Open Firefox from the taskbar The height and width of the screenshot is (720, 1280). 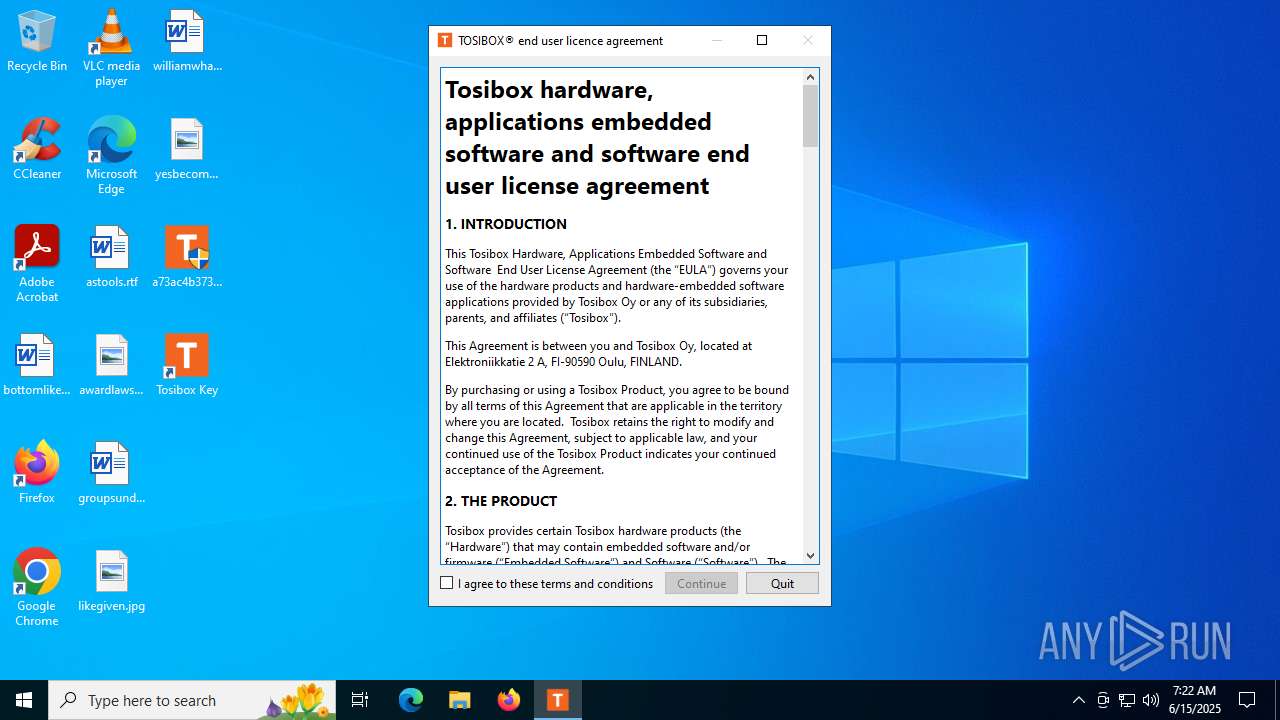click(509, 700)
